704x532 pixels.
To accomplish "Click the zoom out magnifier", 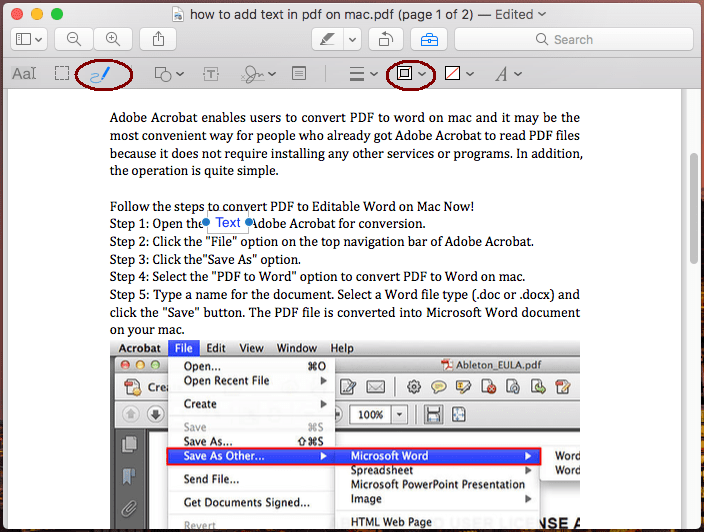I will click(74, 40).
